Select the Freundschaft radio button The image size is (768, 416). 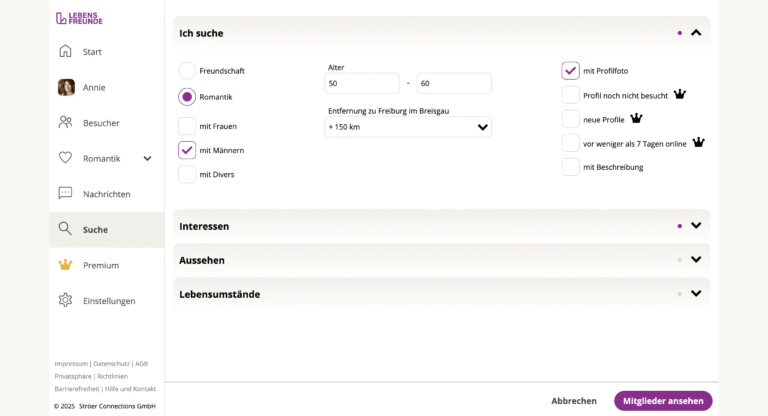(x=187, y=71)
